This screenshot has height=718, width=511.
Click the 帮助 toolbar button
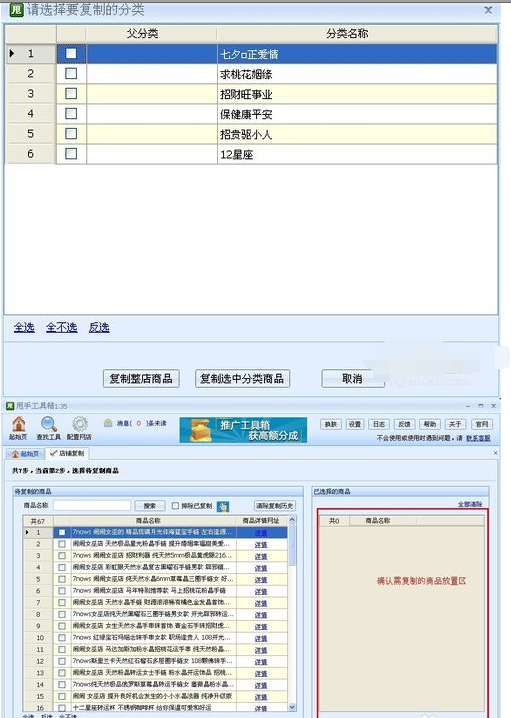[429, 424]
